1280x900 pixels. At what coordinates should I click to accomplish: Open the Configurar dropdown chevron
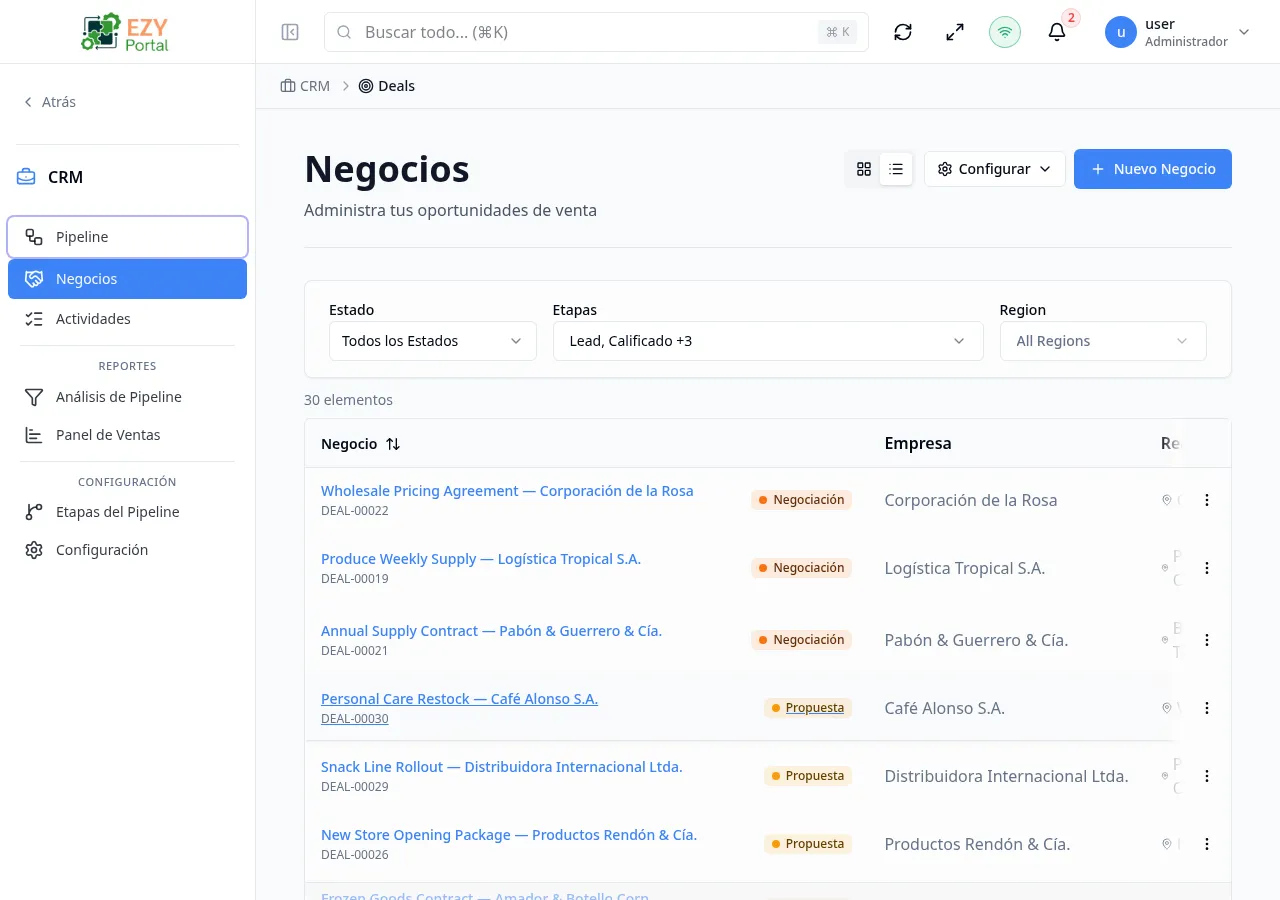pos(1045,169)
